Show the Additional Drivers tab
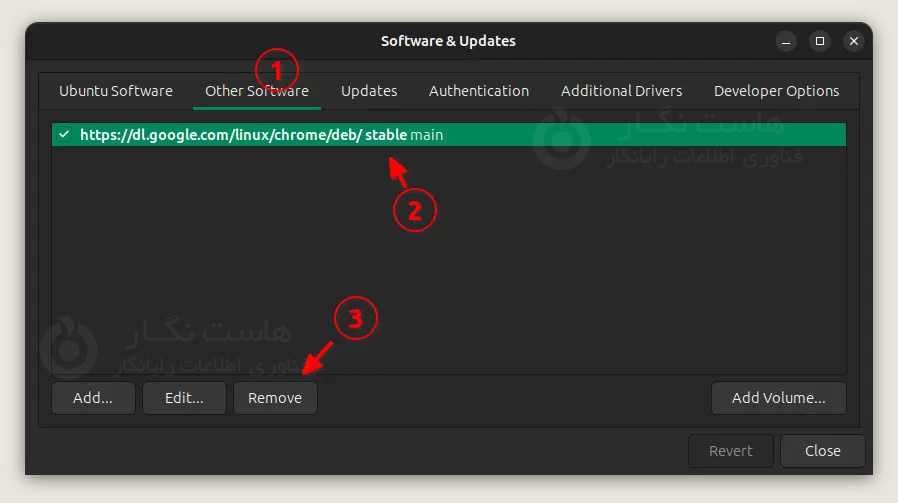The image size is (898, 503). [x=621, y=91]
